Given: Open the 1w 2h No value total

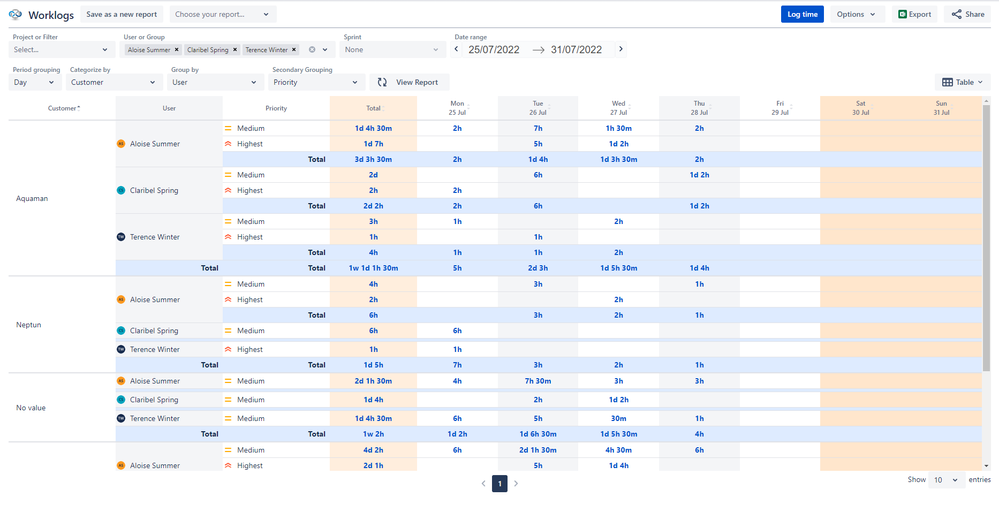Looking at the screenshot, I should tap(373, 434).
